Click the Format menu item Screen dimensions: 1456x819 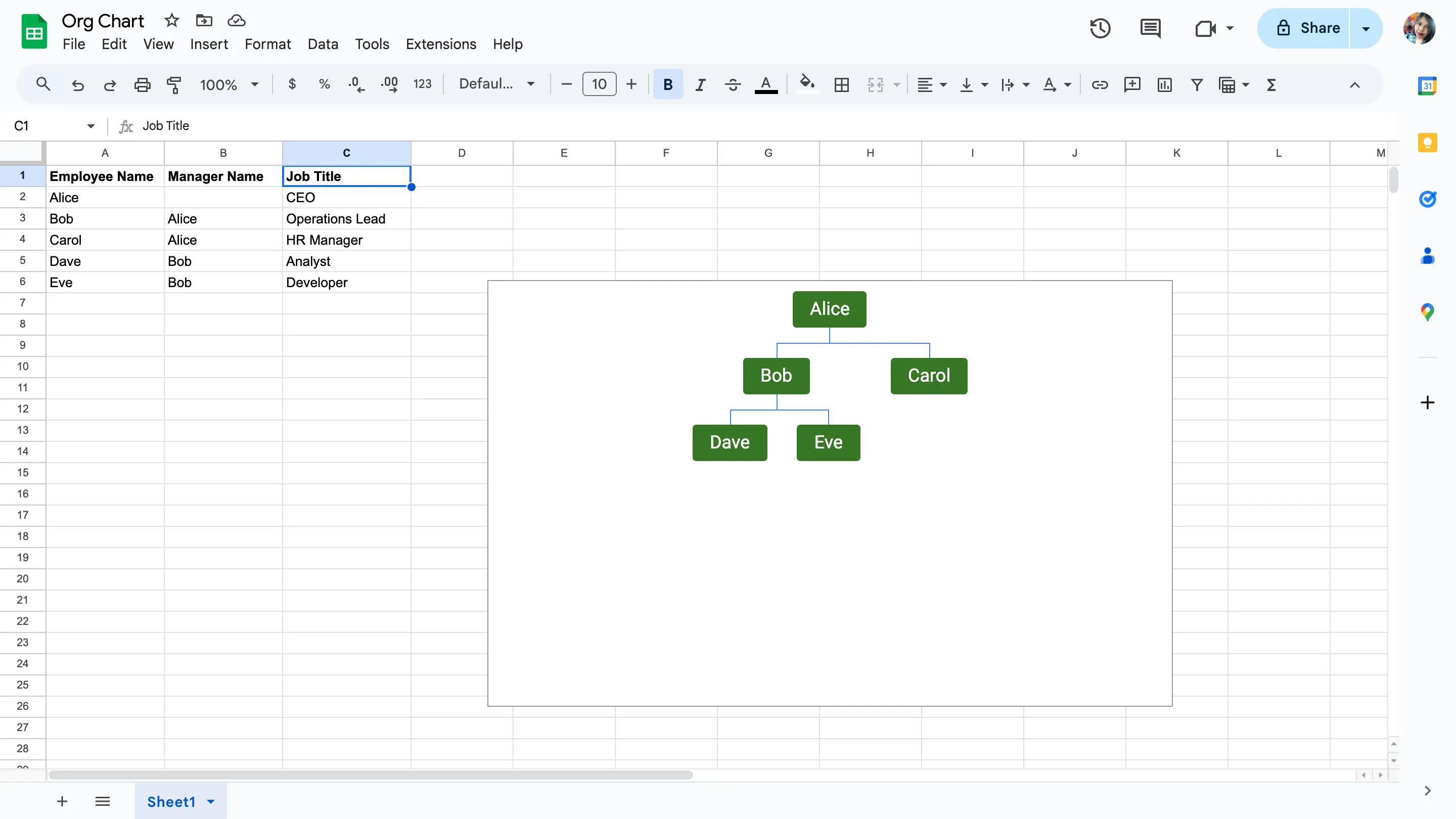point(268,44)
